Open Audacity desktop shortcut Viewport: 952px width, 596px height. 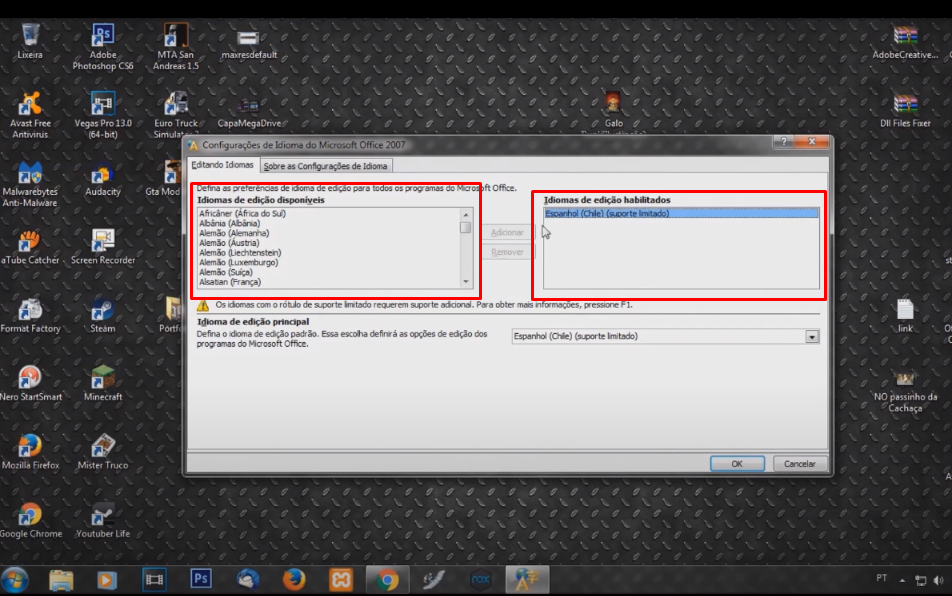[x=103, y=181]
